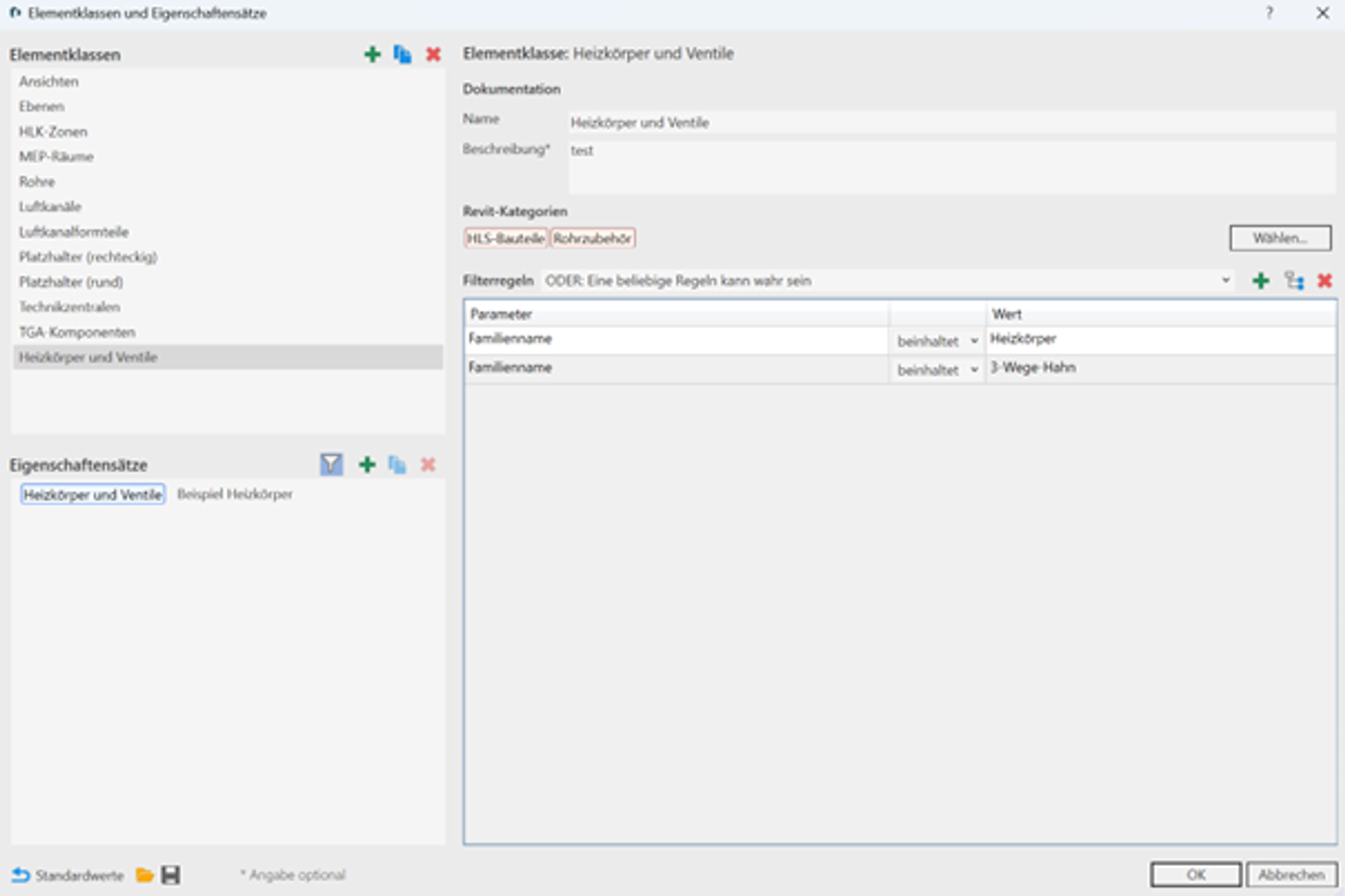Screen dimensions: 1345x896
Task: Add a new filter rule
Action: (1260, 281)
